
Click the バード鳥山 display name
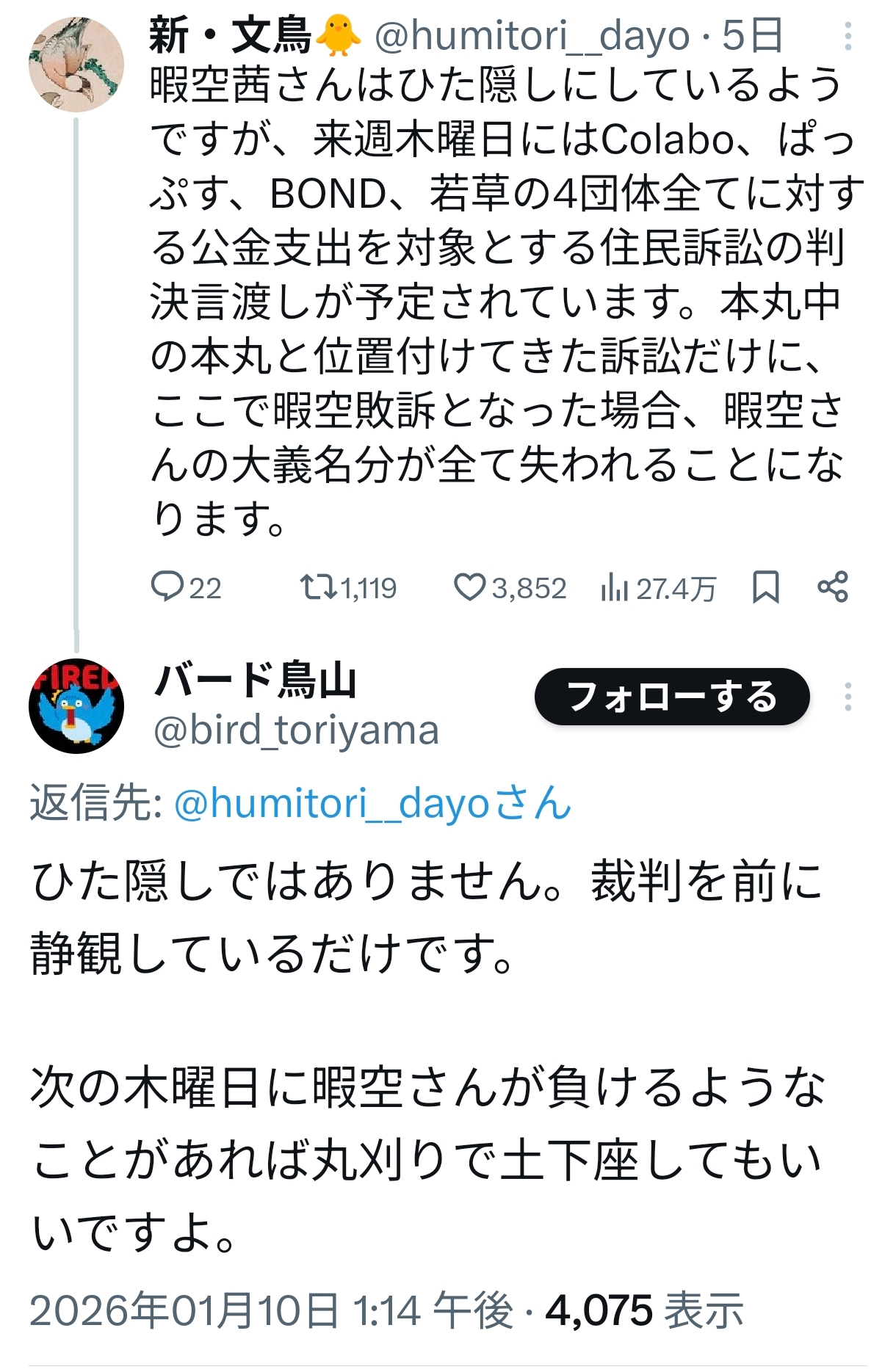tap(256, 680)
